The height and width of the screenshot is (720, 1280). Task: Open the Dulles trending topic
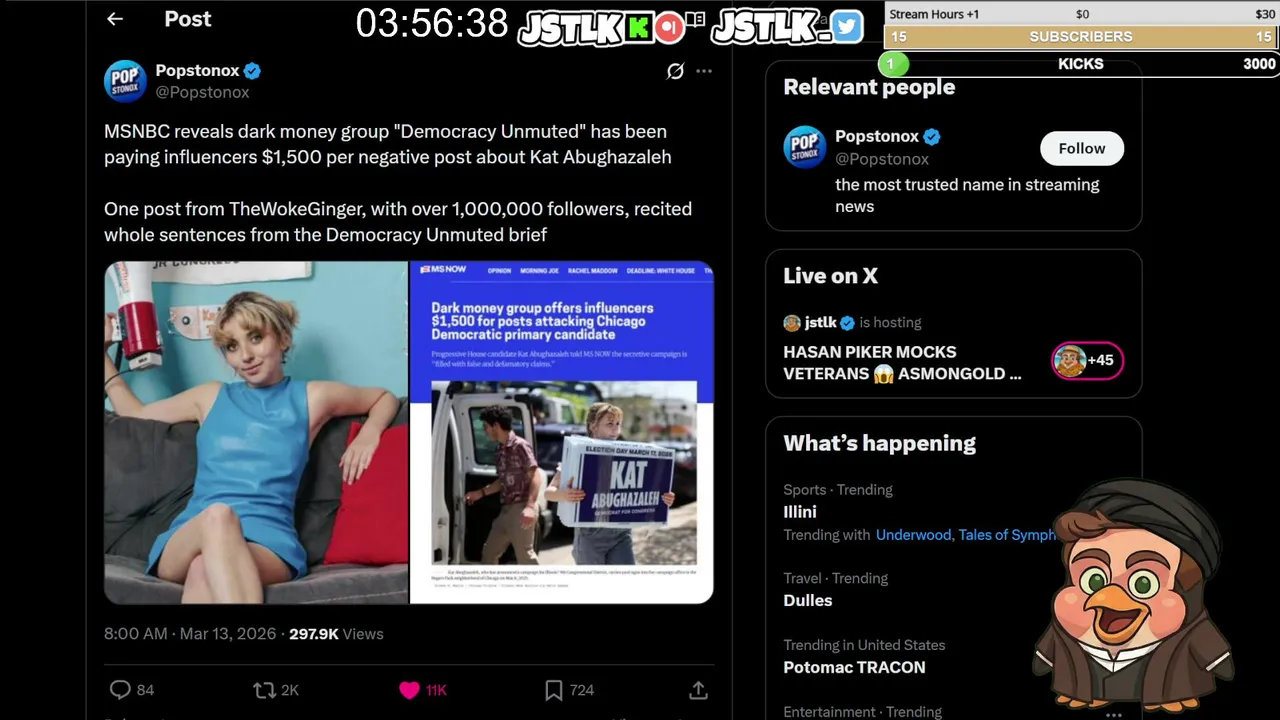808,600
